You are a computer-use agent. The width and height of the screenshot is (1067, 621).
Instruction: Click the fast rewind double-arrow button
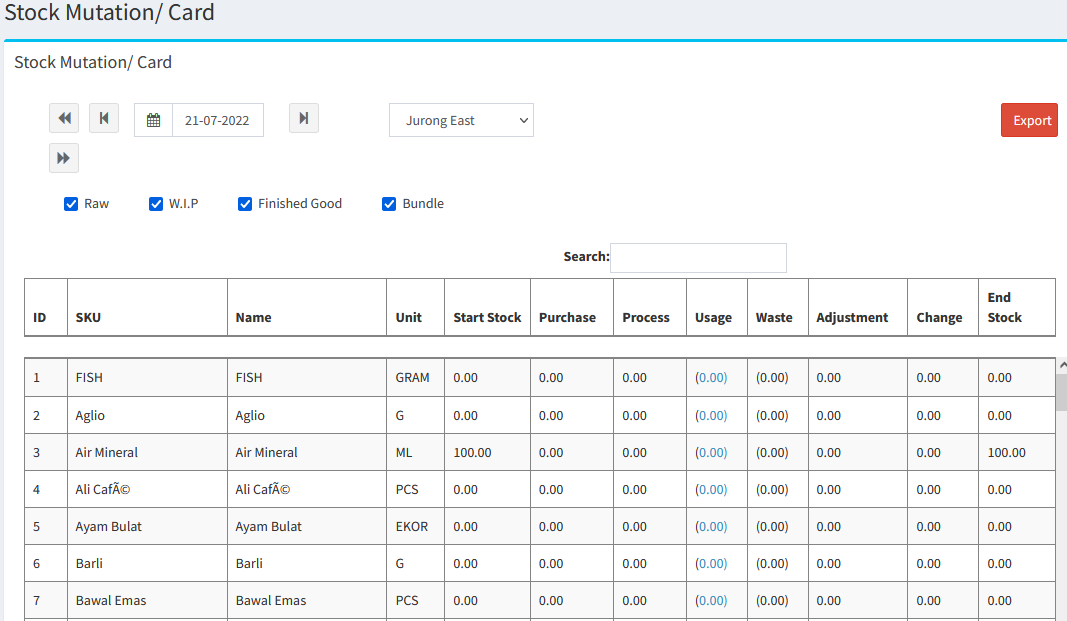click(64, 118)
